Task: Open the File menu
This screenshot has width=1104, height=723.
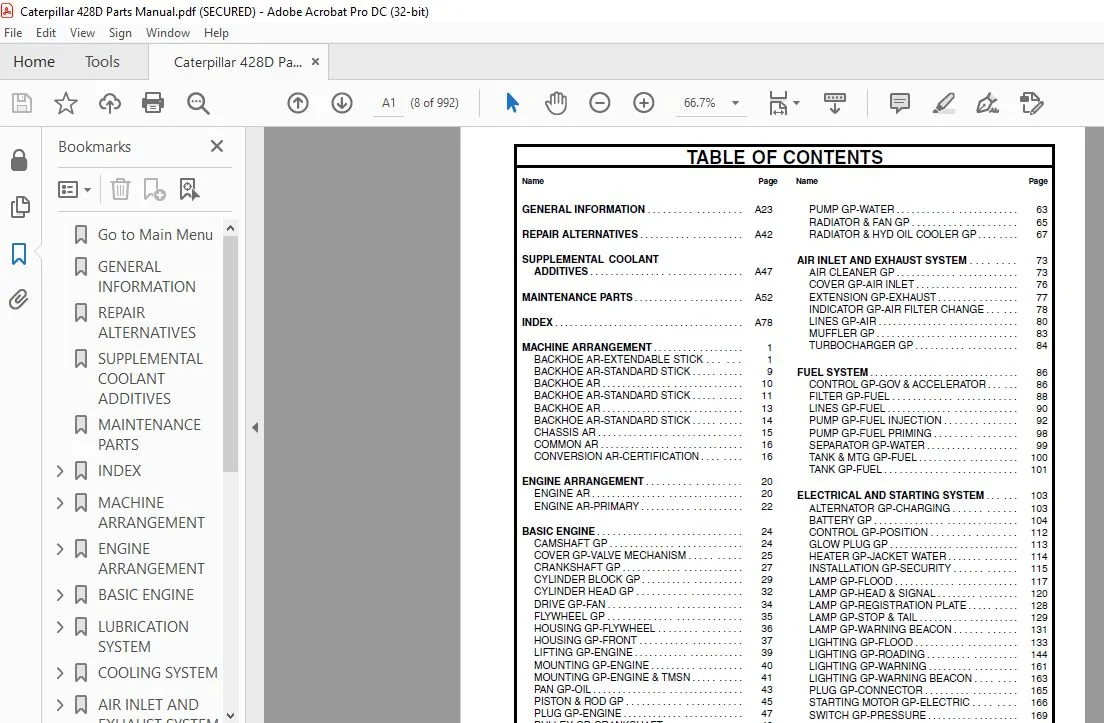Action: coord(13,32)
